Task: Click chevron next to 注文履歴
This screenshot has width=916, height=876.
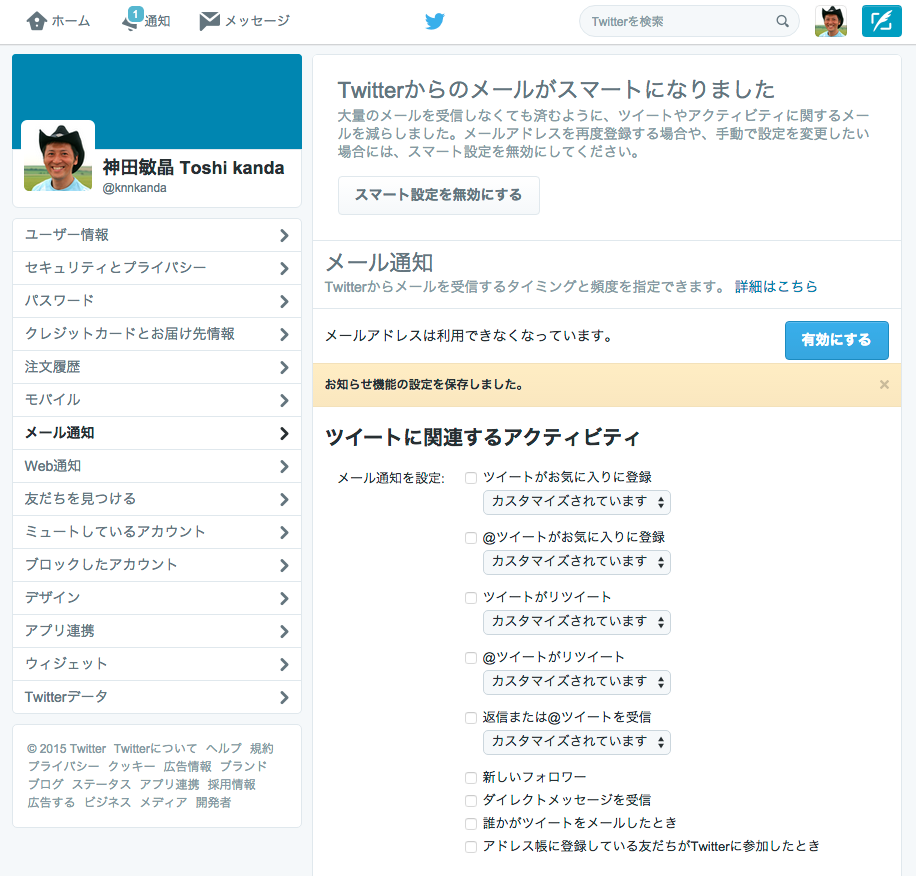Action: click(x=284, y=367)
